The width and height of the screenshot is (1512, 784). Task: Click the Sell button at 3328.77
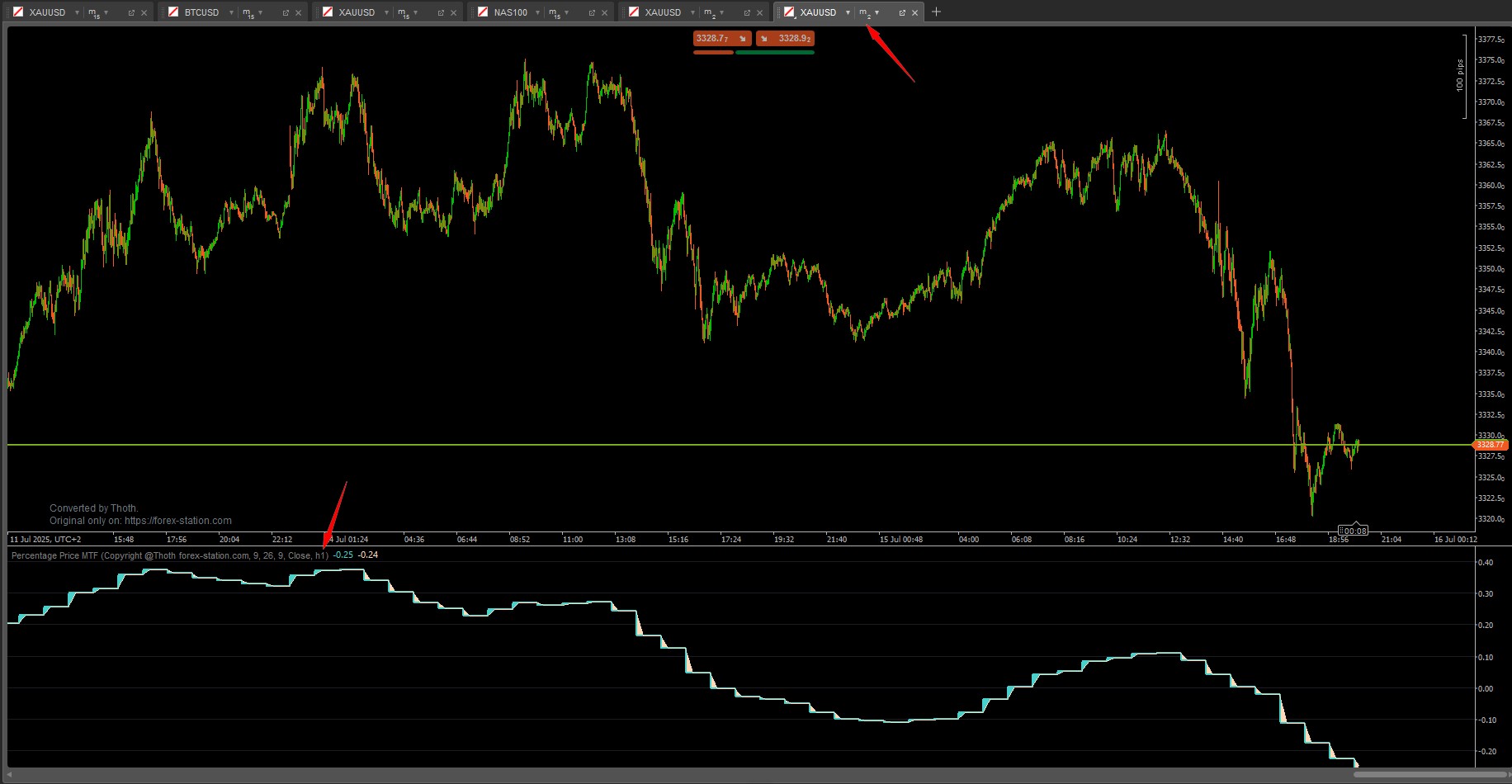coord(722,38)
